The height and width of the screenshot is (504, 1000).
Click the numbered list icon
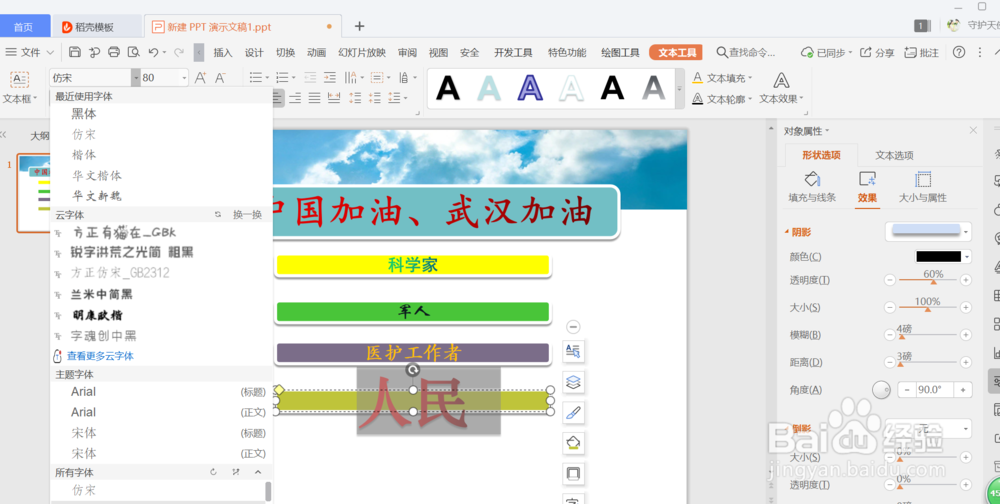281,77
